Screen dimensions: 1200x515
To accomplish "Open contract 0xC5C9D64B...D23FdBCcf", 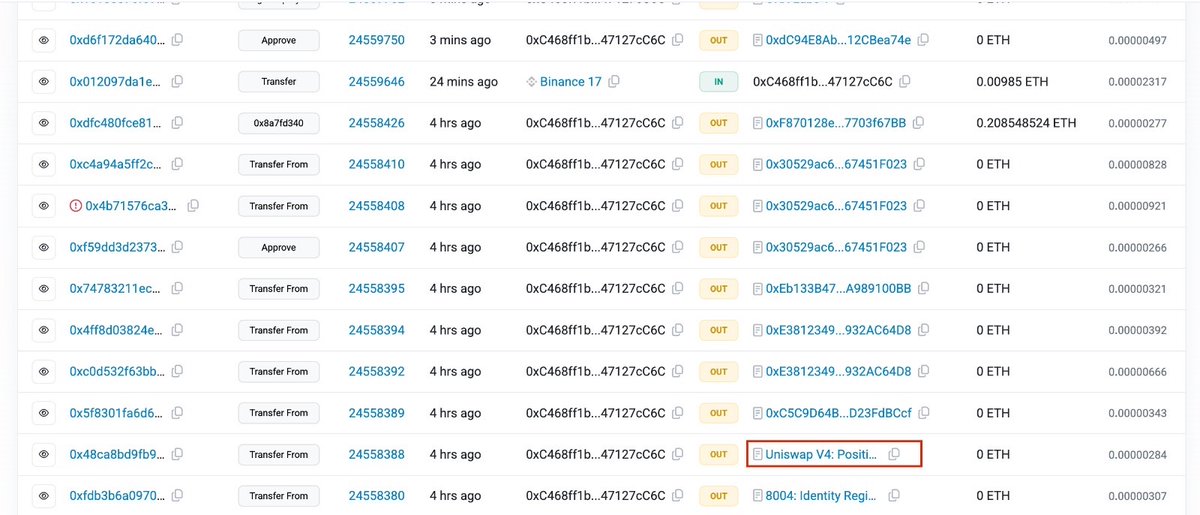I will pos(838,413).
